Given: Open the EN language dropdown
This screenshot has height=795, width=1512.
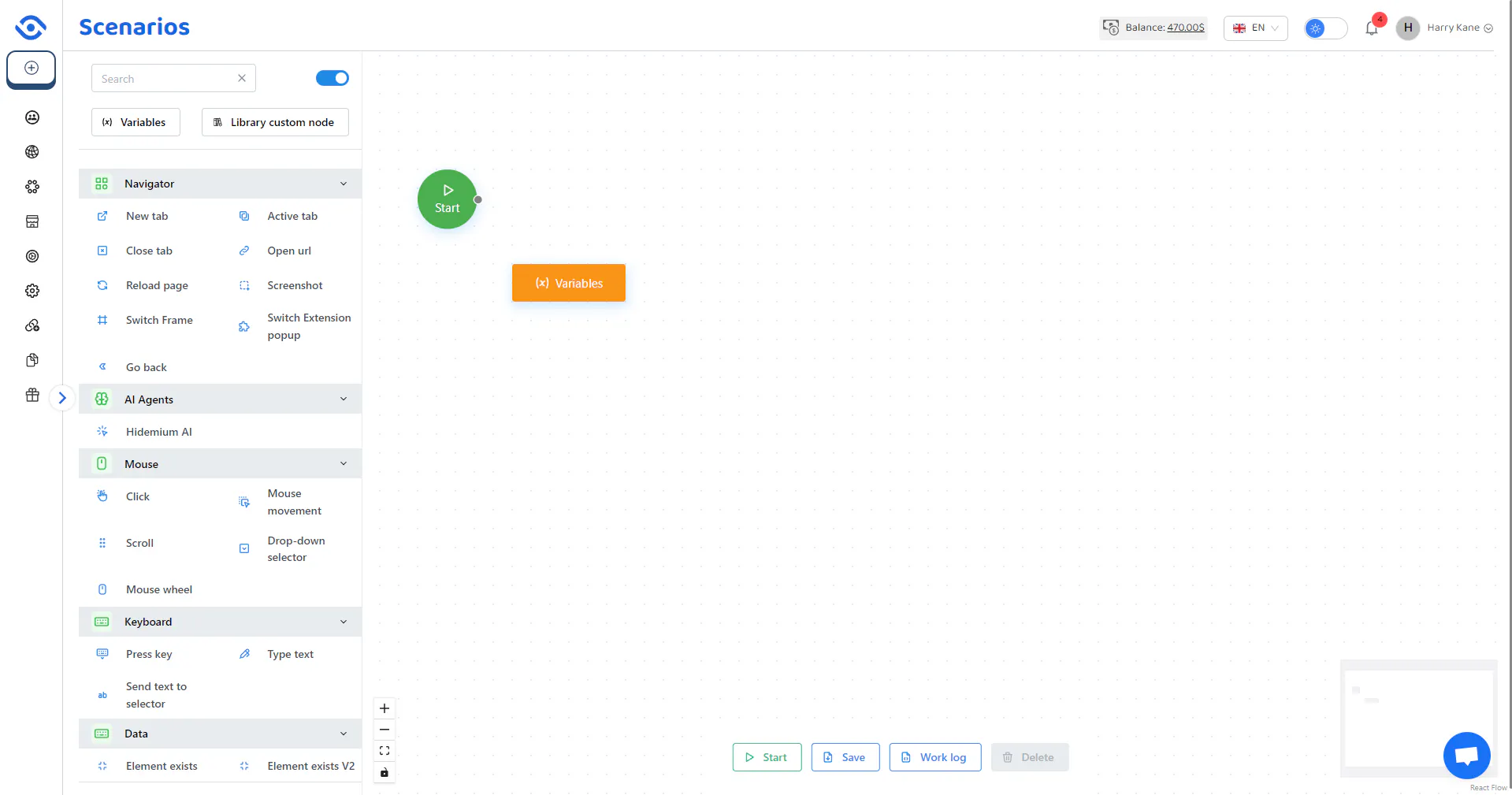Looking at the screenshot, I should click(x=1255, y=28).
